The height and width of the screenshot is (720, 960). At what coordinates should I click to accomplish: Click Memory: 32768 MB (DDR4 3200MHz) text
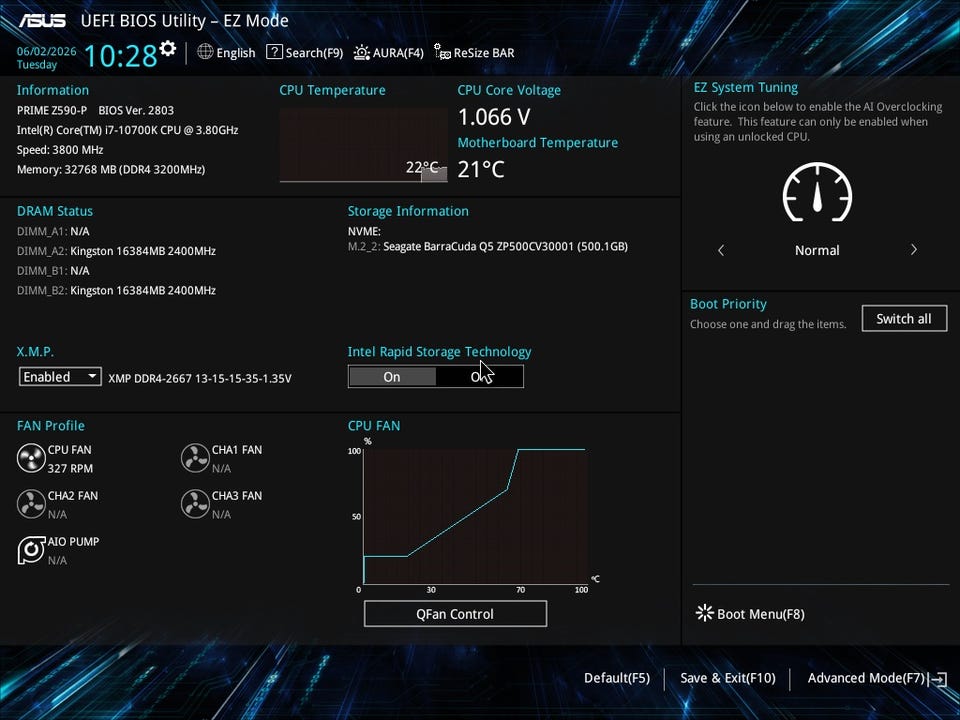tap(111, 170)
